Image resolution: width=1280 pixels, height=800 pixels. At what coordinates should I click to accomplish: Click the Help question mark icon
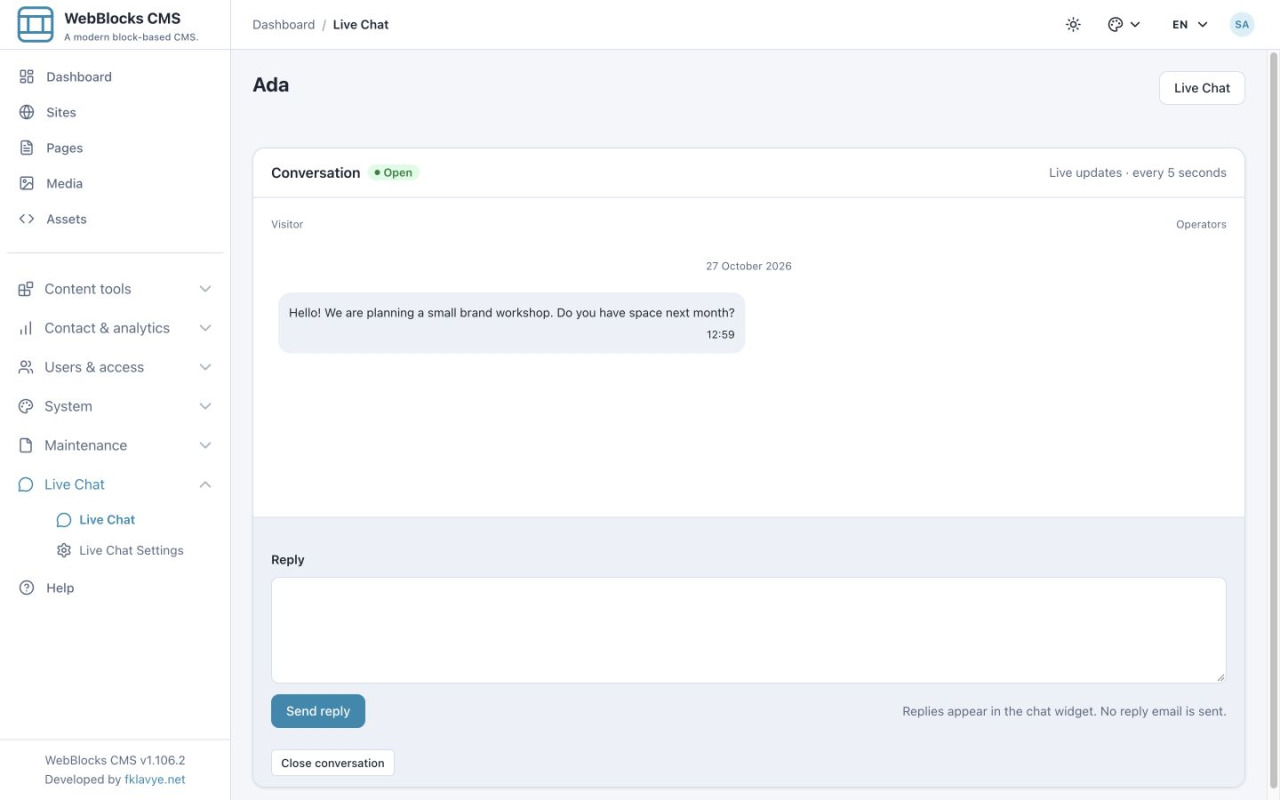coord(27,588)
